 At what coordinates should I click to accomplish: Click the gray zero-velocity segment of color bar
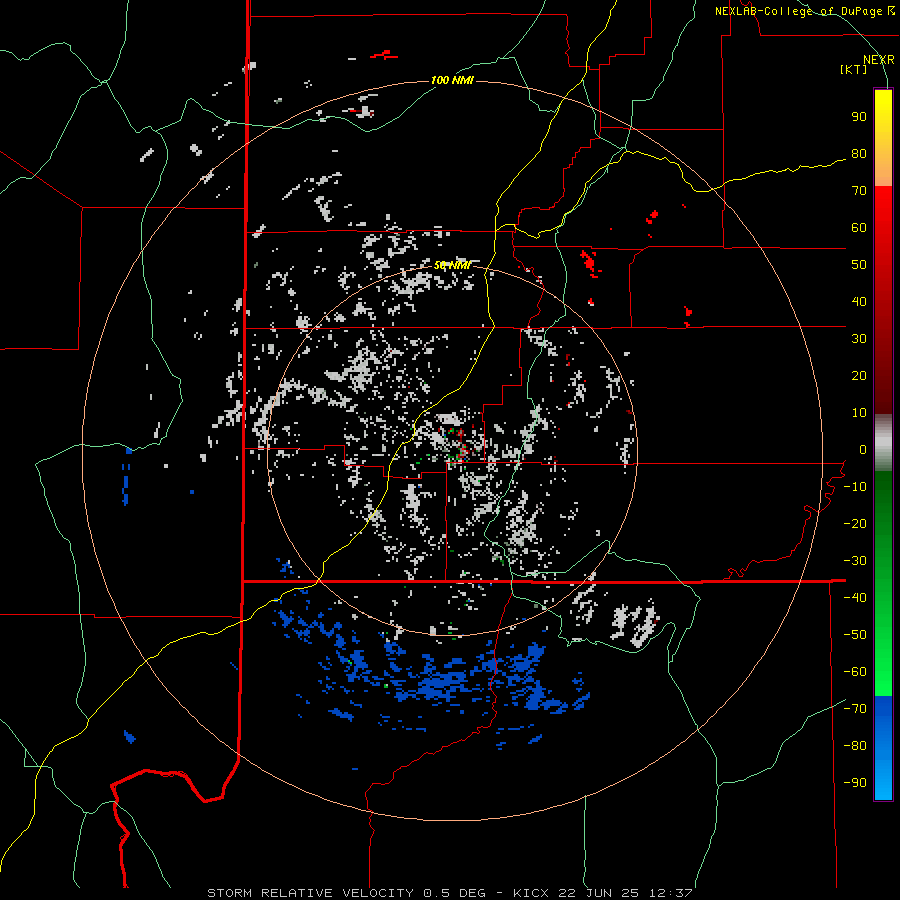[x=883, y=442]
